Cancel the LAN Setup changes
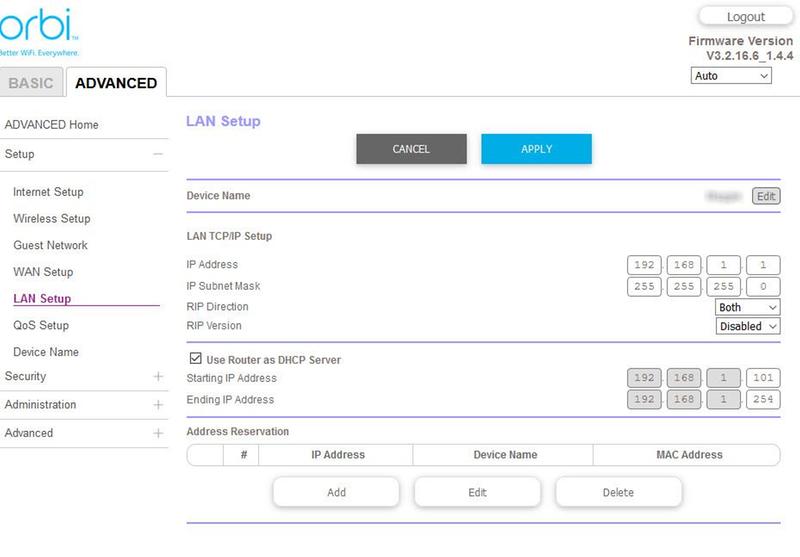This screenshot has width=800, height=557. tap(411, 149)
